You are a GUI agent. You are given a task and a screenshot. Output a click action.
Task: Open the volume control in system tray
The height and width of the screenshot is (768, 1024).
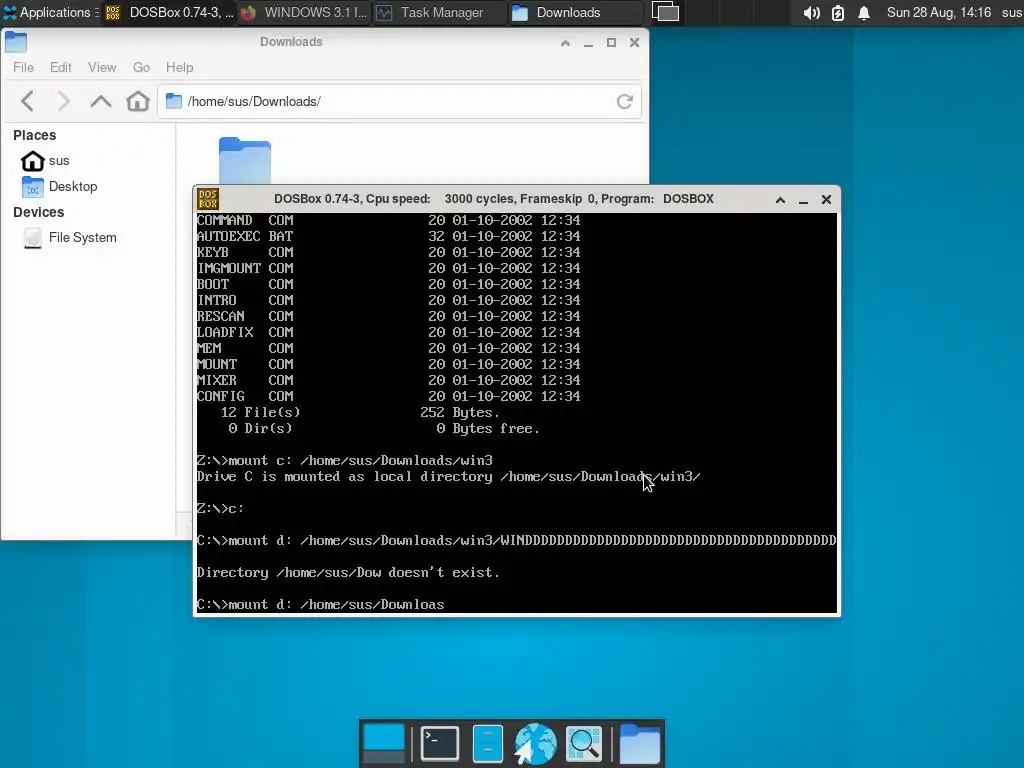pos(811,13)
